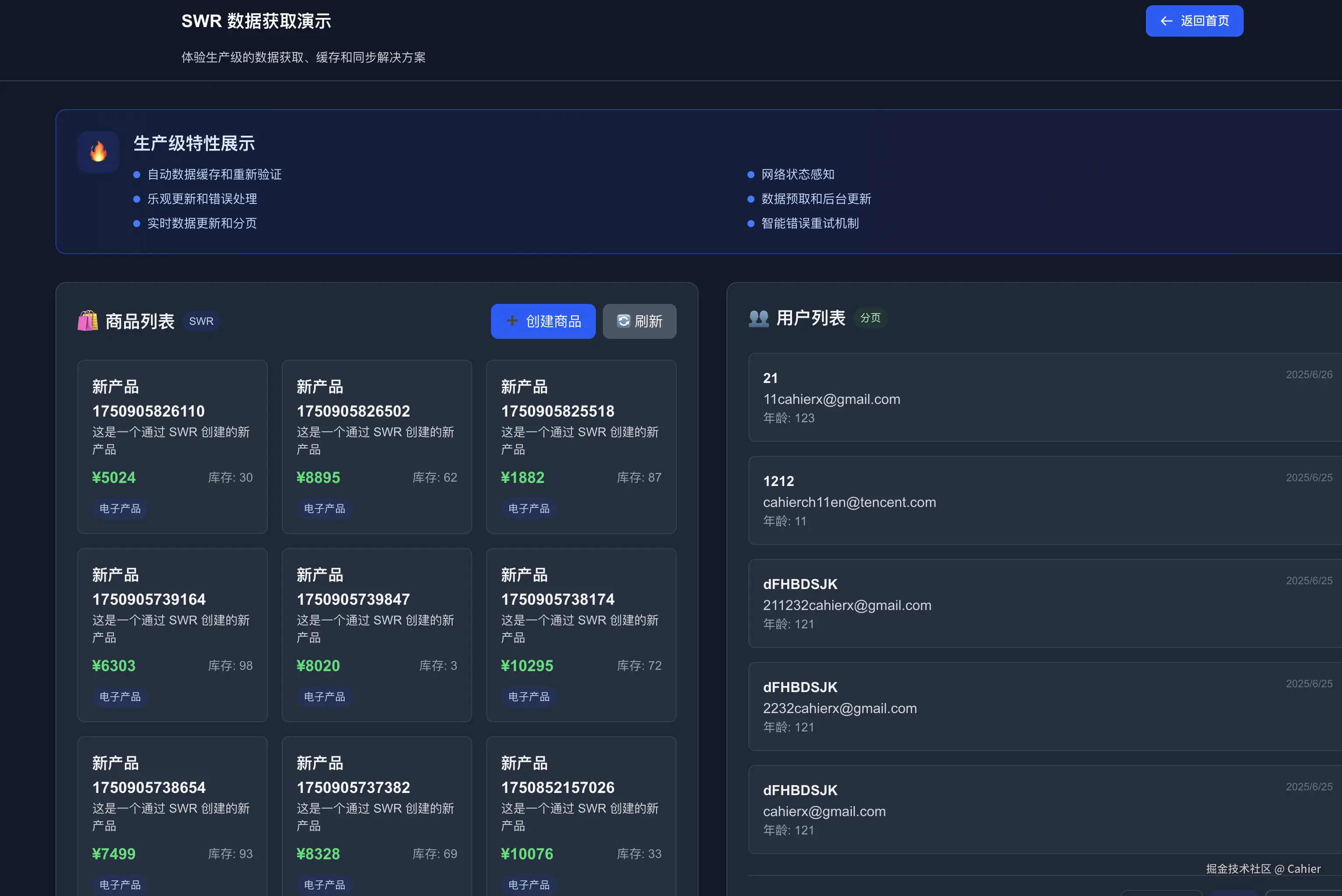This screenshot has width=1342, height=896.
Task: Click the SWR 数据获取演示 page title
Action: tap(256, 21)
